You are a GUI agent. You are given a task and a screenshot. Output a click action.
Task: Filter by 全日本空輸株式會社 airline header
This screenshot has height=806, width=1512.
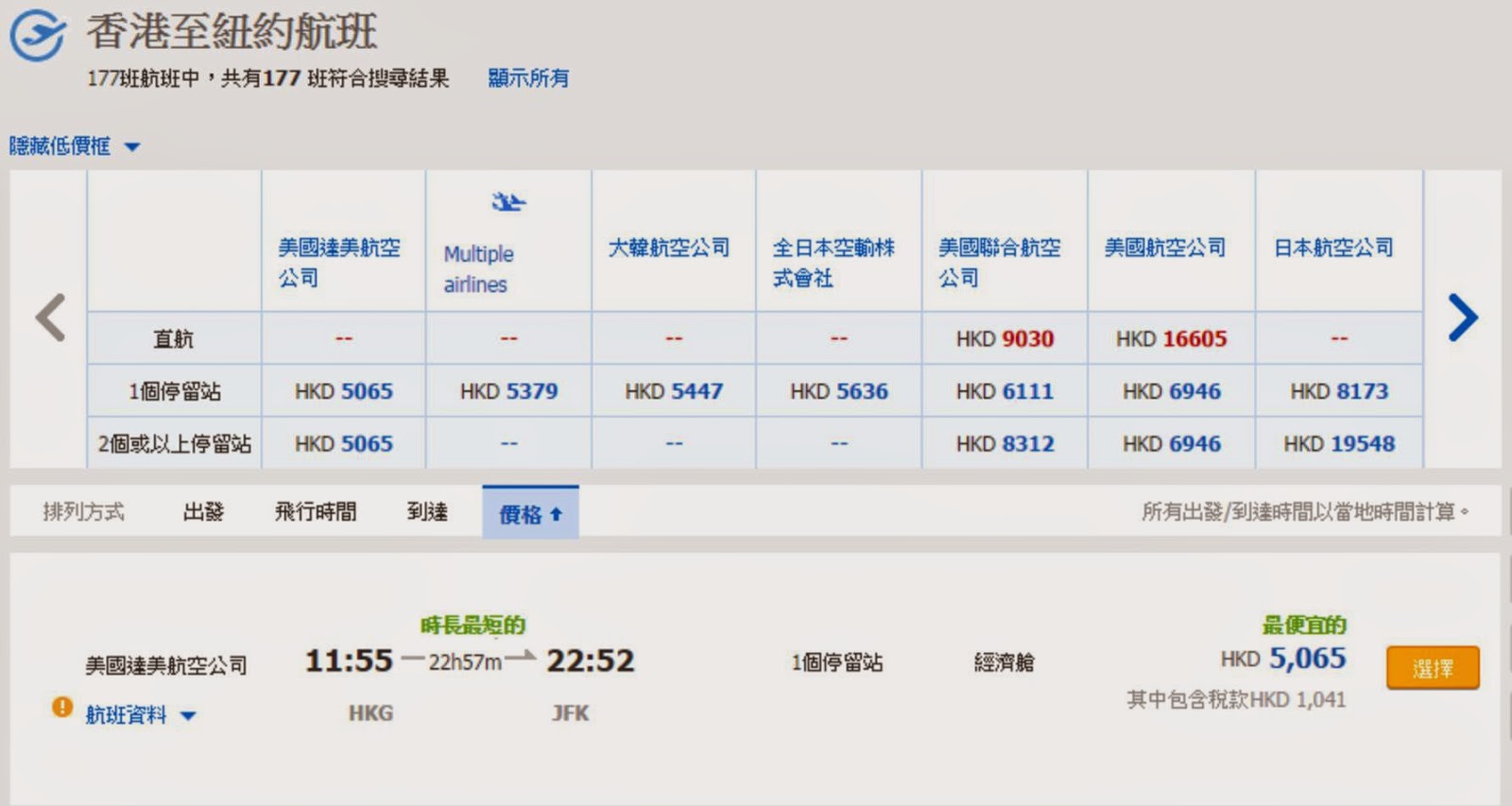[833, 262]
